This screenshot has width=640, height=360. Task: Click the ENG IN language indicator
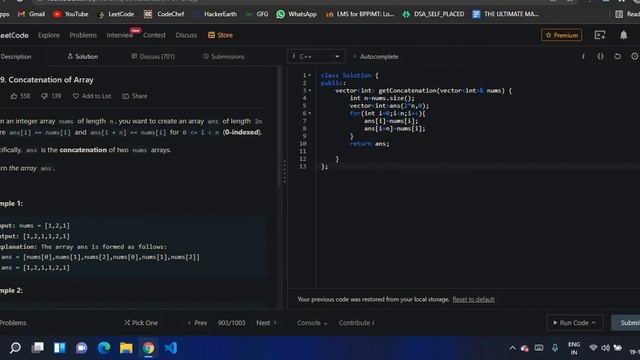point(574,348)
